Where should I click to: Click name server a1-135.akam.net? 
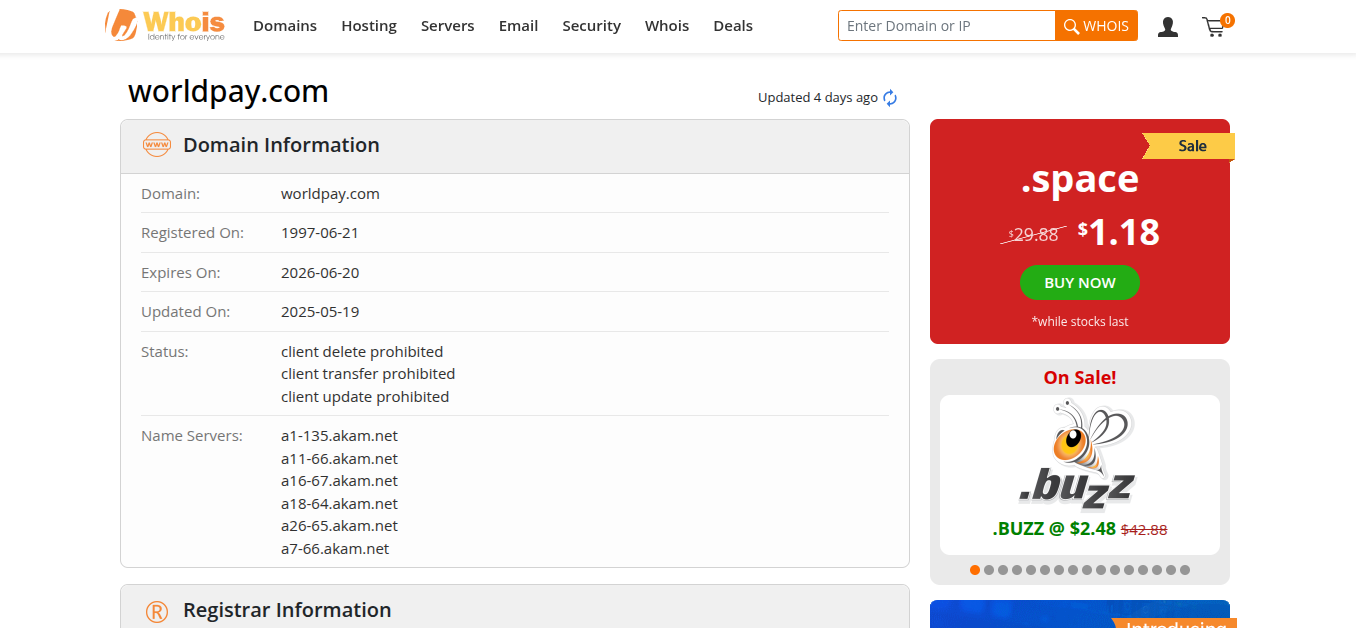coord(339,436)
